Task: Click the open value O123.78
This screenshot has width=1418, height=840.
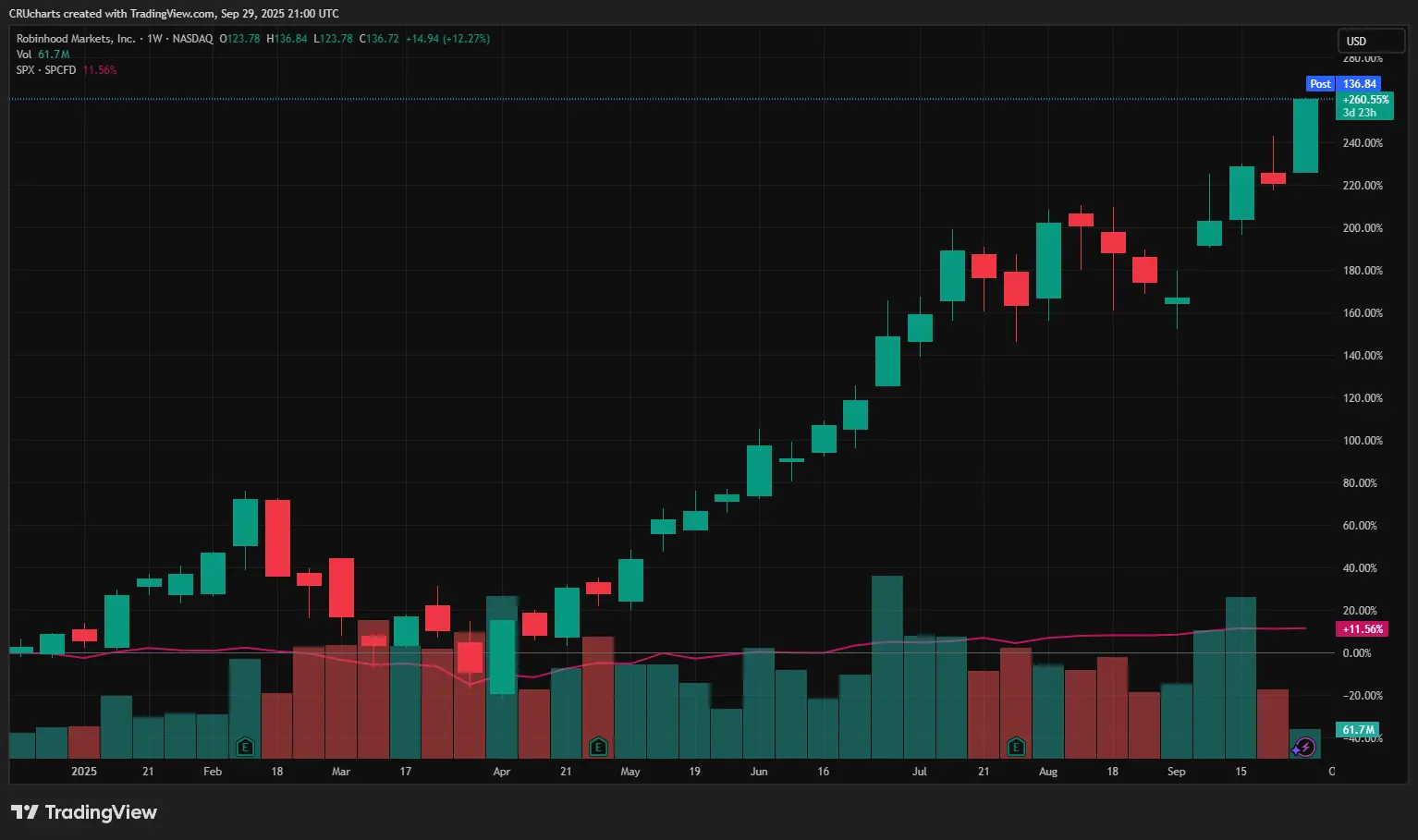Action: [x=239, y=39]
